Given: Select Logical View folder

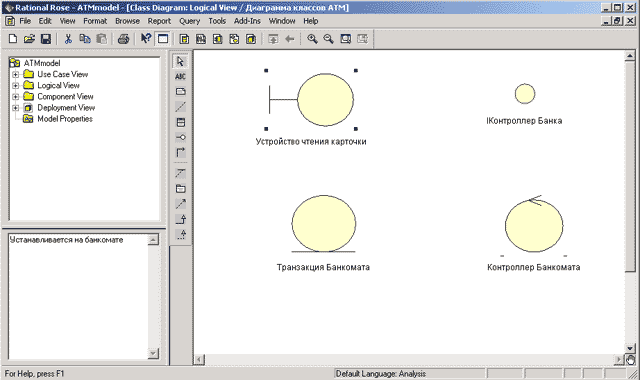Looking at the screenshot, I should coord(58,86).
